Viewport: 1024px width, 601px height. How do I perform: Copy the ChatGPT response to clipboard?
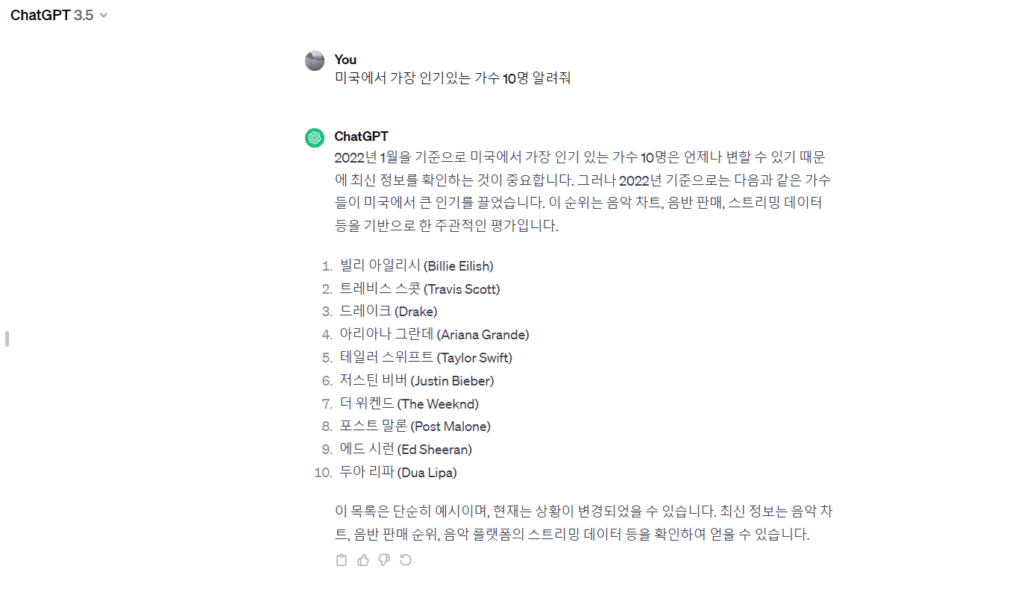pyautogui.click(x=341, y=560)
